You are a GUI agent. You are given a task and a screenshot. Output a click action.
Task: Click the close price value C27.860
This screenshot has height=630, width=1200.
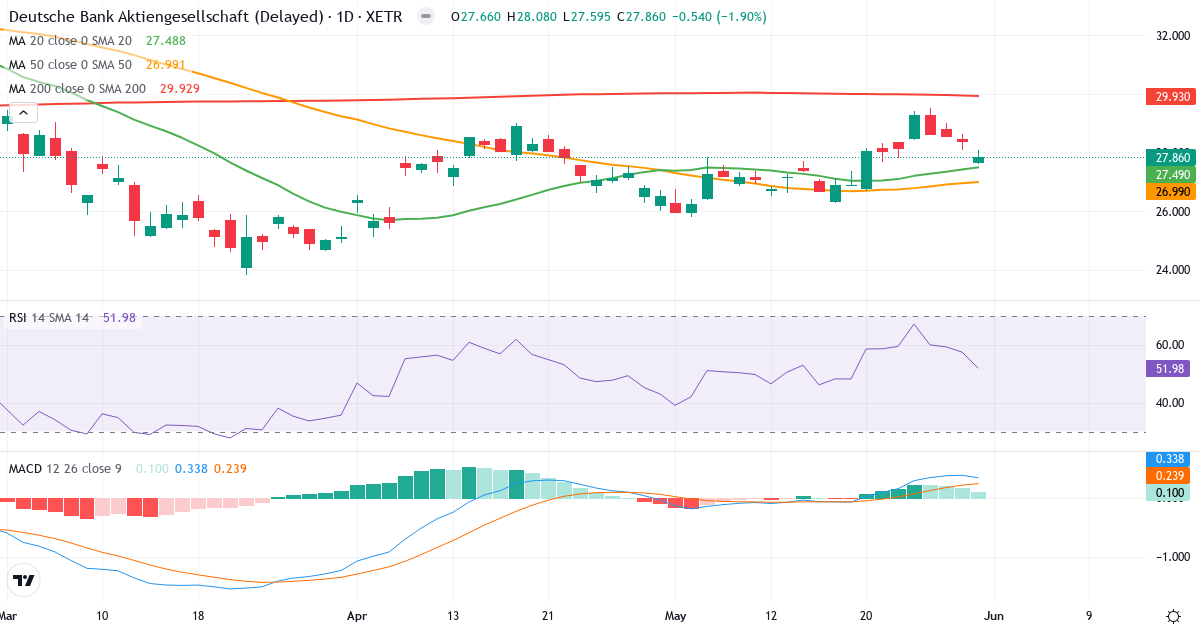coord(642,17)
